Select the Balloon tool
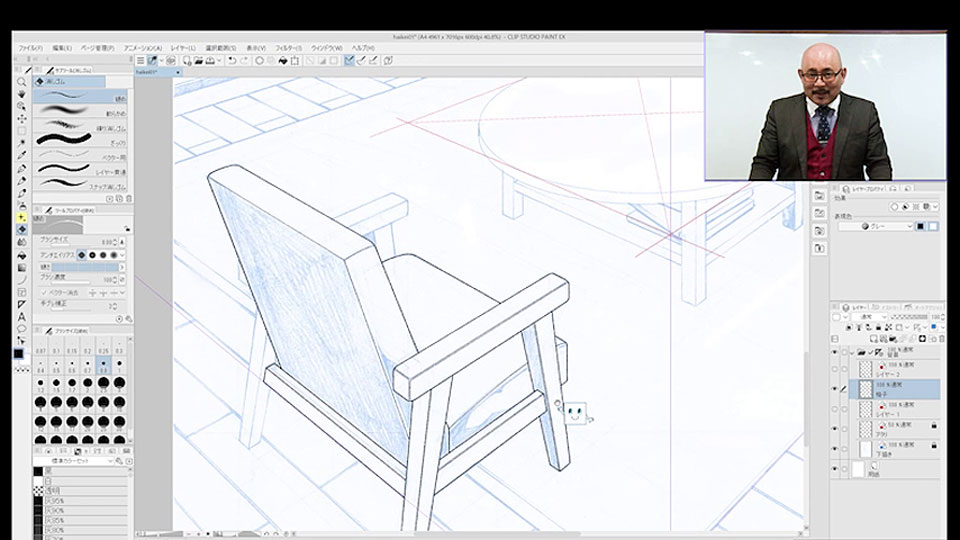This screenshot has width=960, height=540. tap(21, 329)
